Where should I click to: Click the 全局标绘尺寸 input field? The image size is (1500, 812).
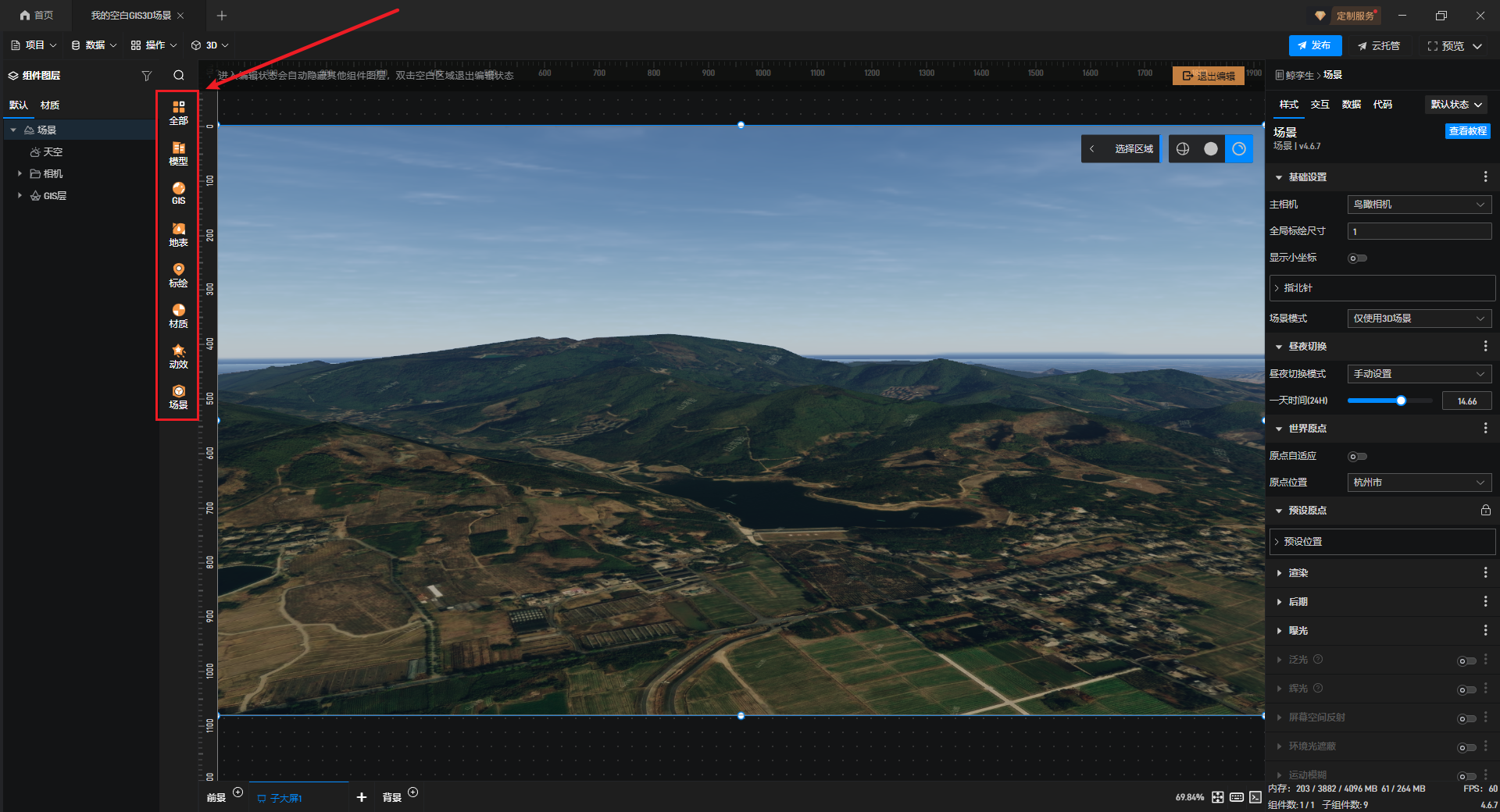pos(1419,231)
